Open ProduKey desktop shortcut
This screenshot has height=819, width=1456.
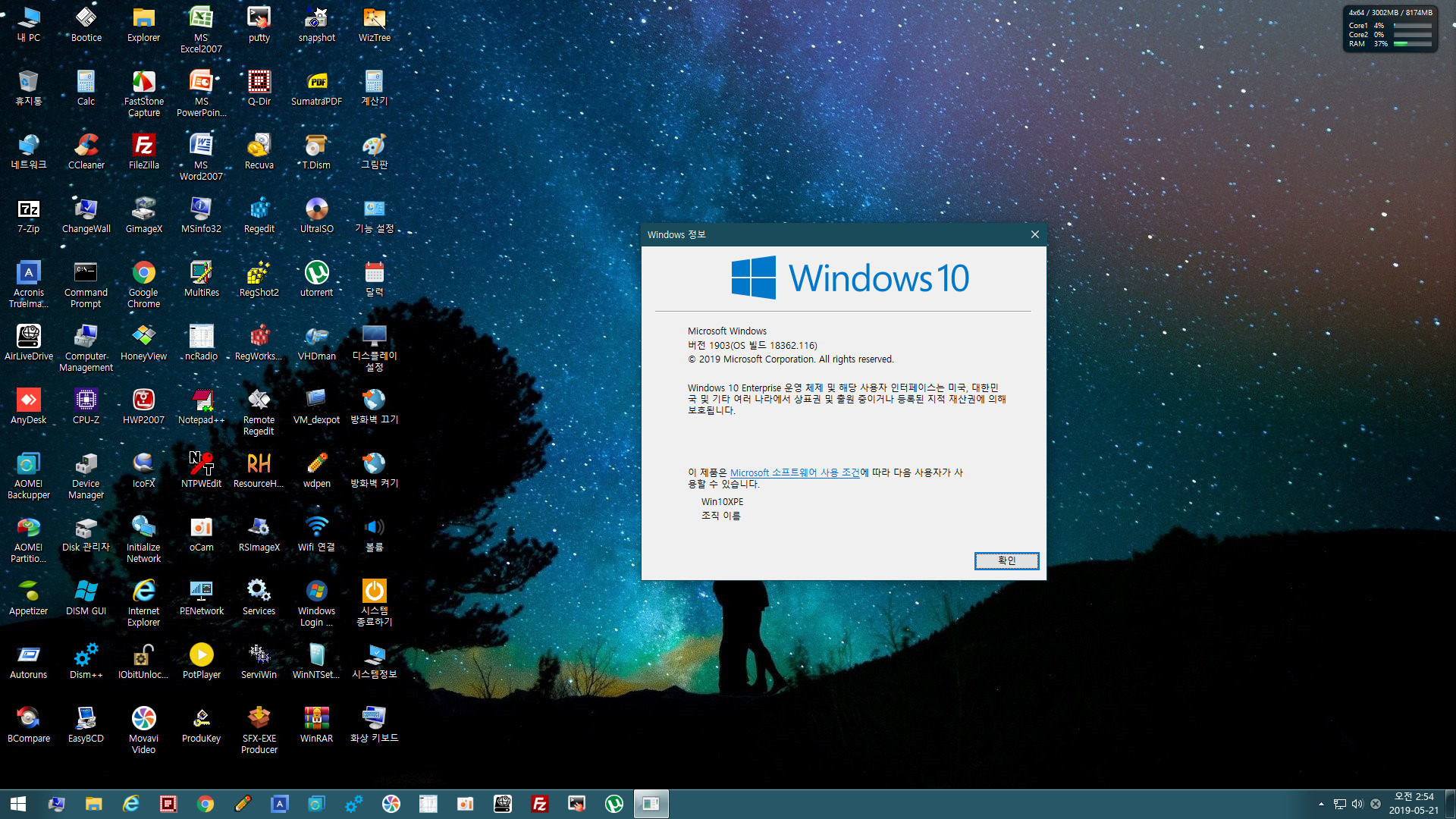coord(201,725)
